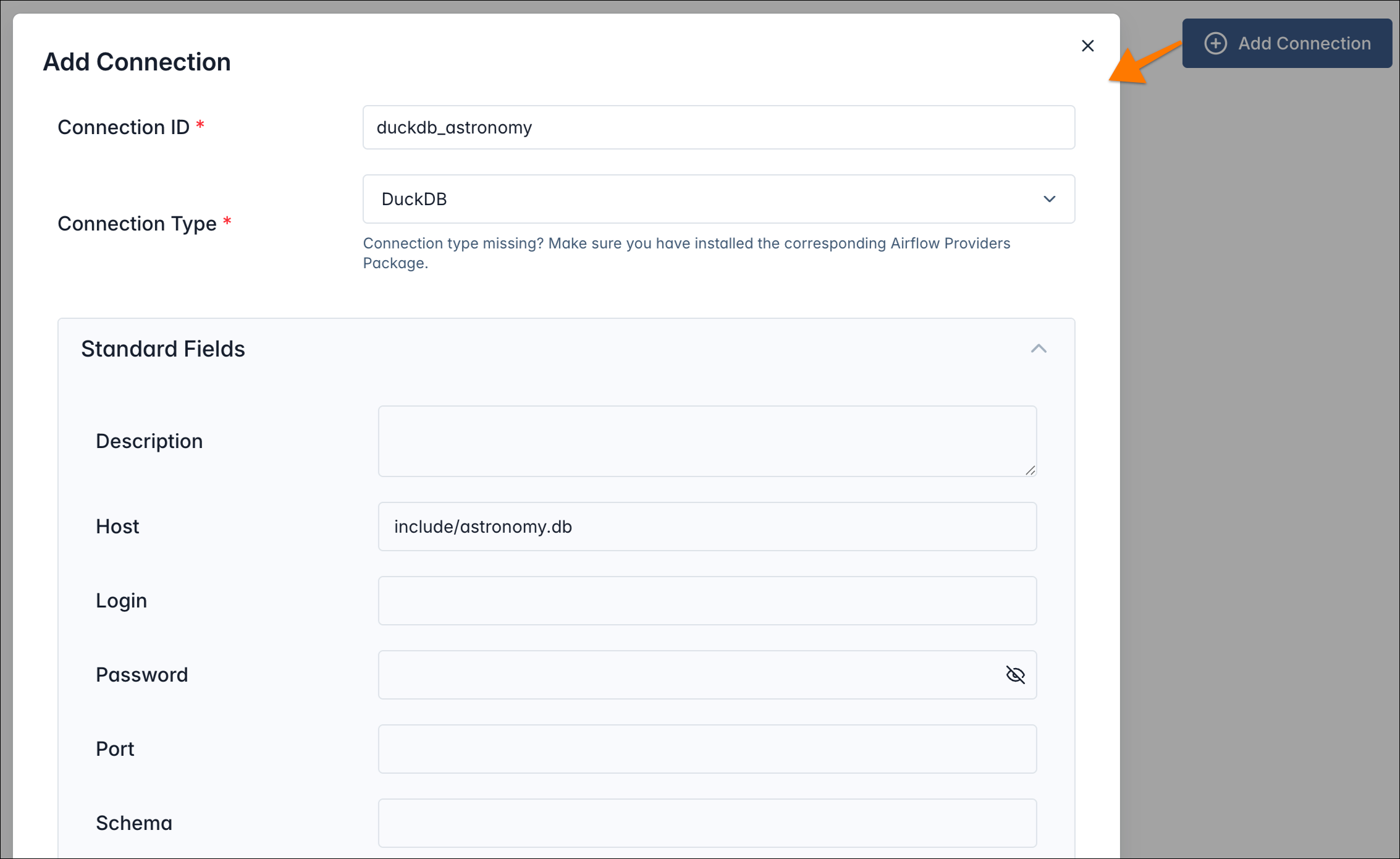Click the resize grip on Description box
The image size is (1400, 859).
pyautogui.click(x=1031, y=471)
